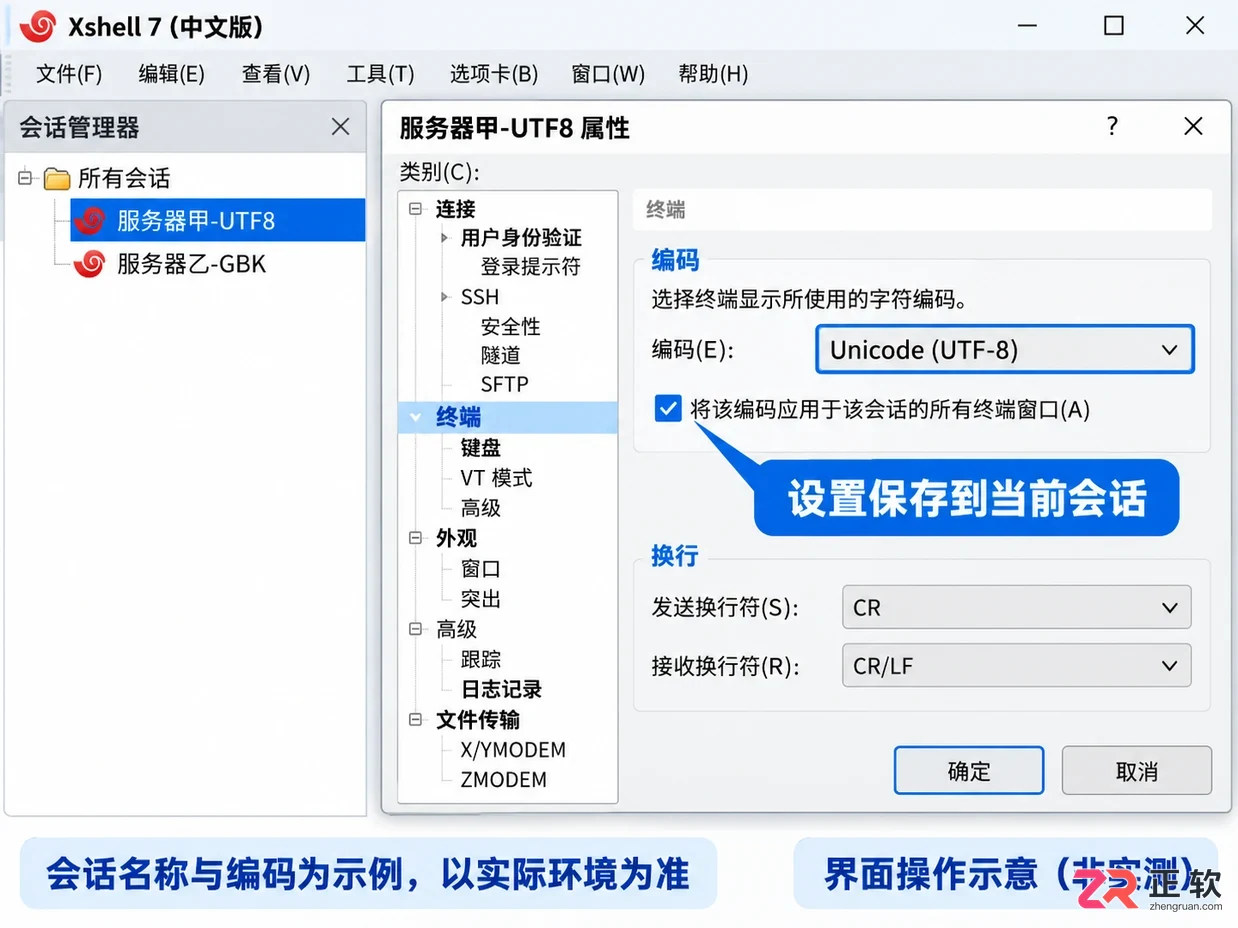1238x928 pixels.
Task: Click the 取消 button
Action: tap(1137, 771)
